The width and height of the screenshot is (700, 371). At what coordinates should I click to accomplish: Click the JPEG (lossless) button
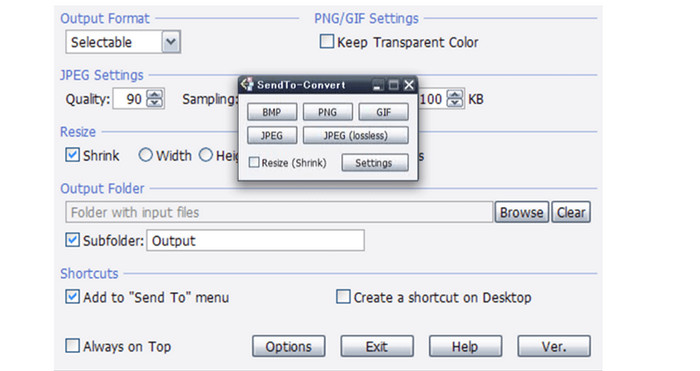click(355, 135)
